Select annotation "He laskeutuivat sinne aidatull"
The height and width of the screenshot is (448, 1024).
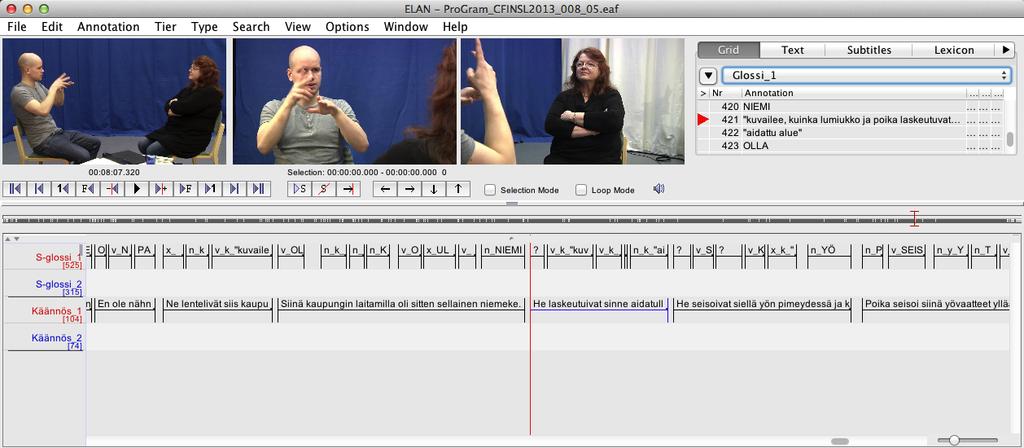point(598,304)
